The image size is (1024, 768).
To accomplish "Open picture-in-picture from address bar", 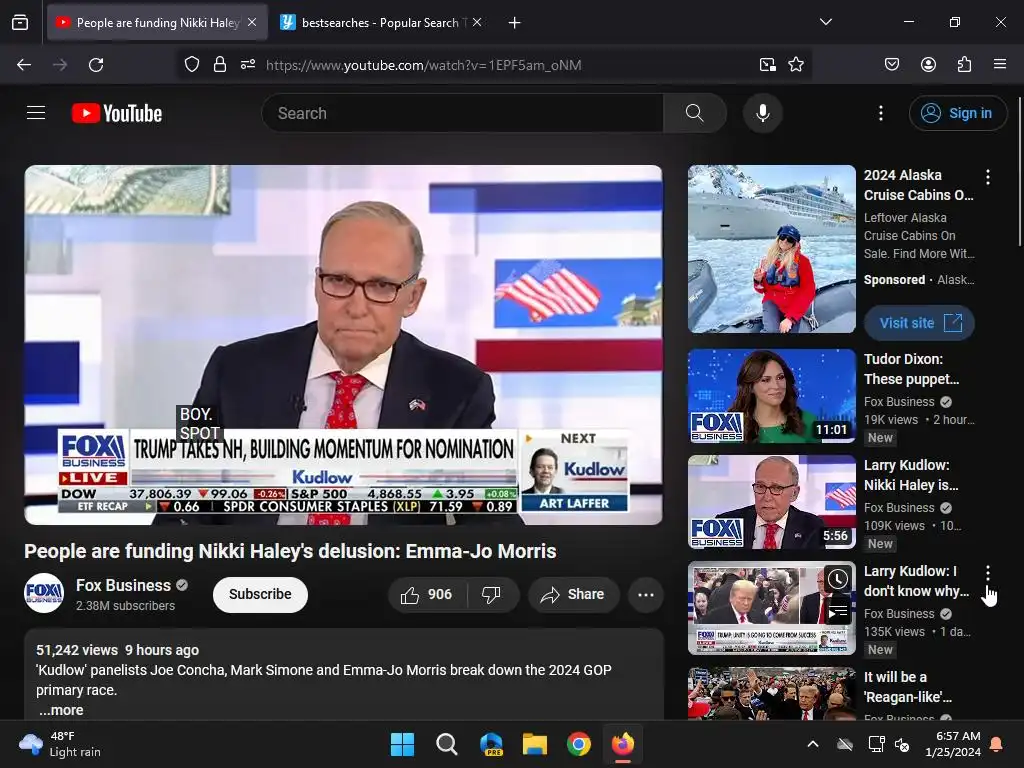I will click(767, 65).
